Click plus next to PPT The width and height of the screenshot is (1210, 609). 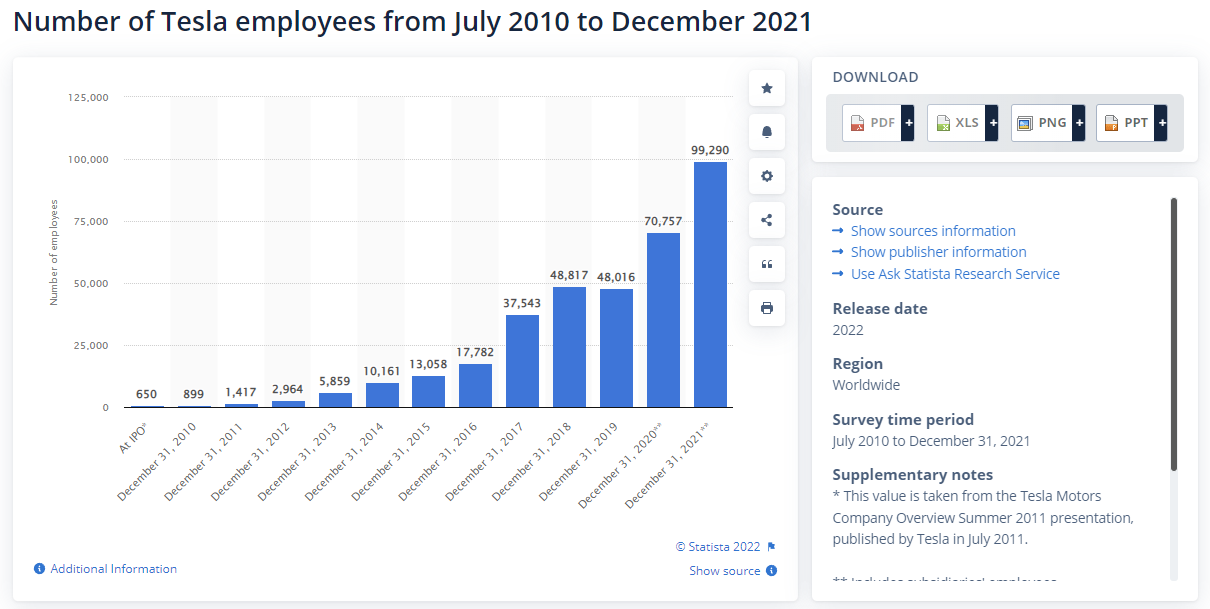pos(1162,123)
